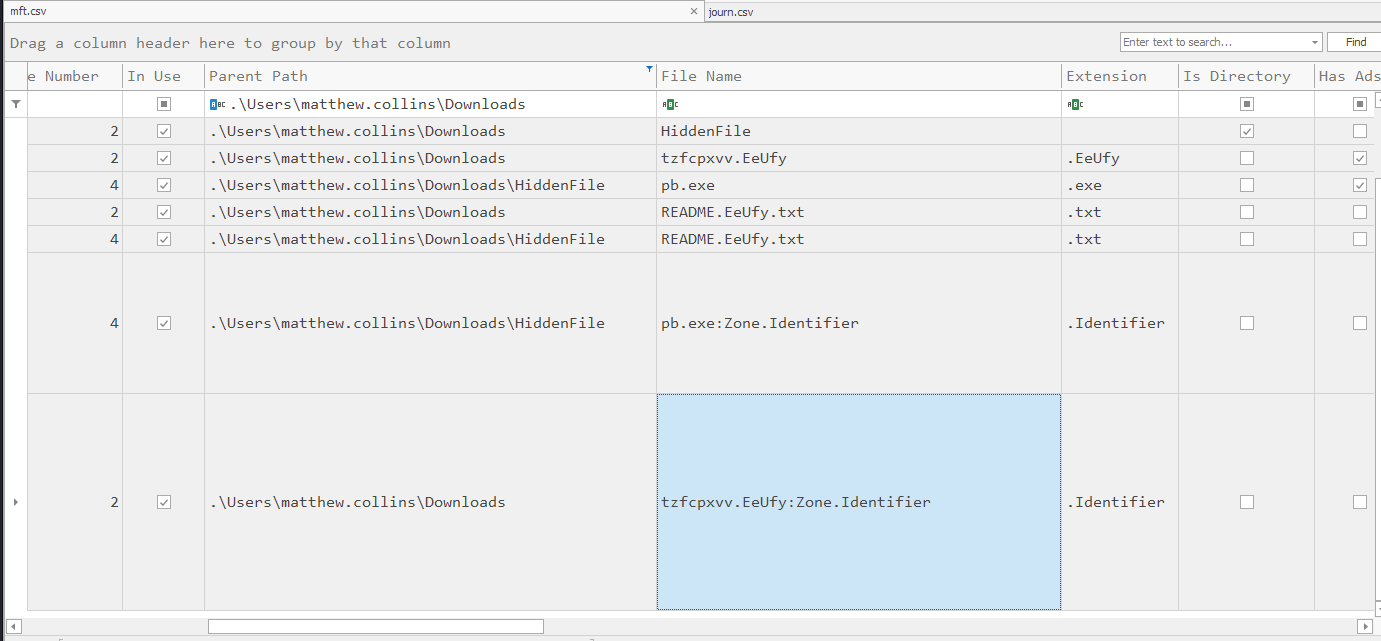Image resolution: width=1381 pixels, height=641 pixels.
Task: Click the Find button
Action: click(x=1355, y=42)
